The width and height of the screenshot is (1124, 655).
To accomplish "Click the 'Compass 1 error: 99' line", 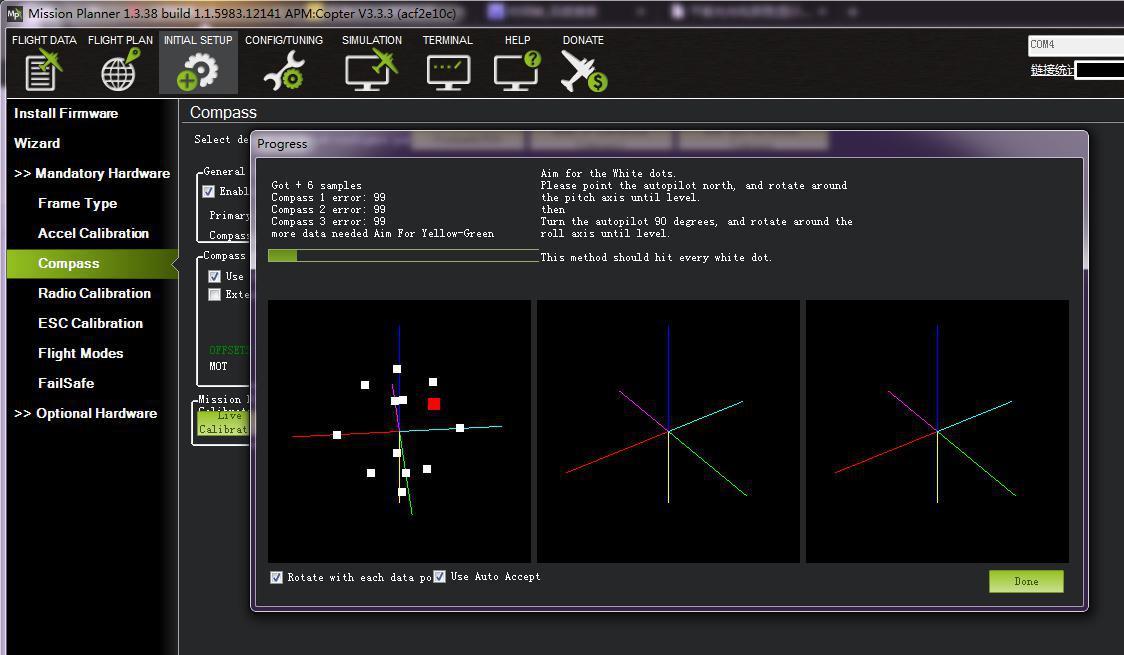I will (x=328, y=198).
